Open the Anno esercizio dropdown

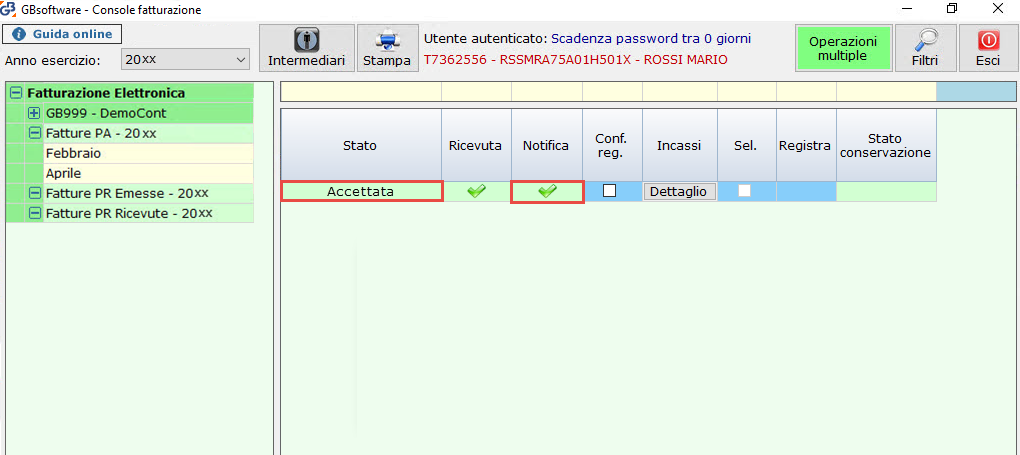(x=184, y=60)
